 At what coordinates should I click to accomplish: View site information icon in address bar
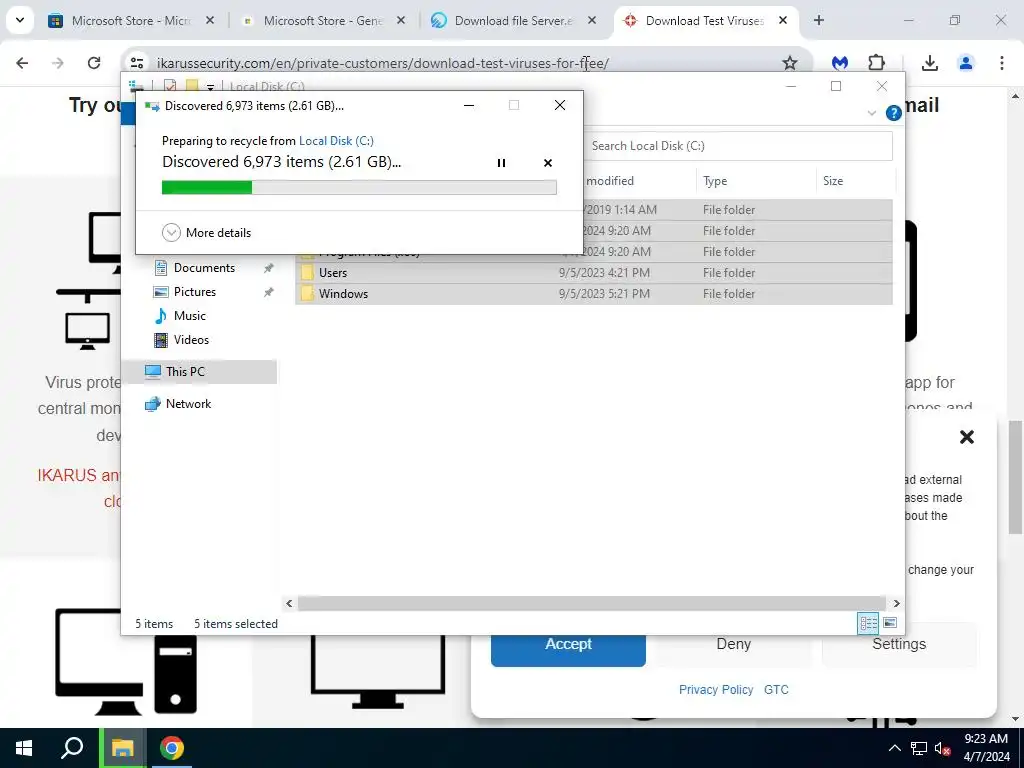click(136, 63)
